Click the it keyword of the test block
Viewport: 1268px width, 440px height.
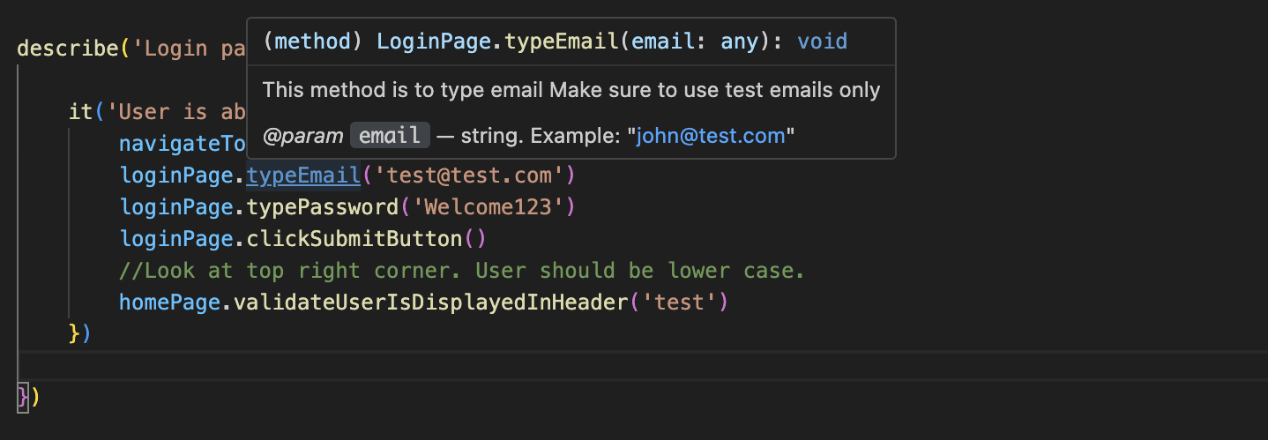pos(80,112)
